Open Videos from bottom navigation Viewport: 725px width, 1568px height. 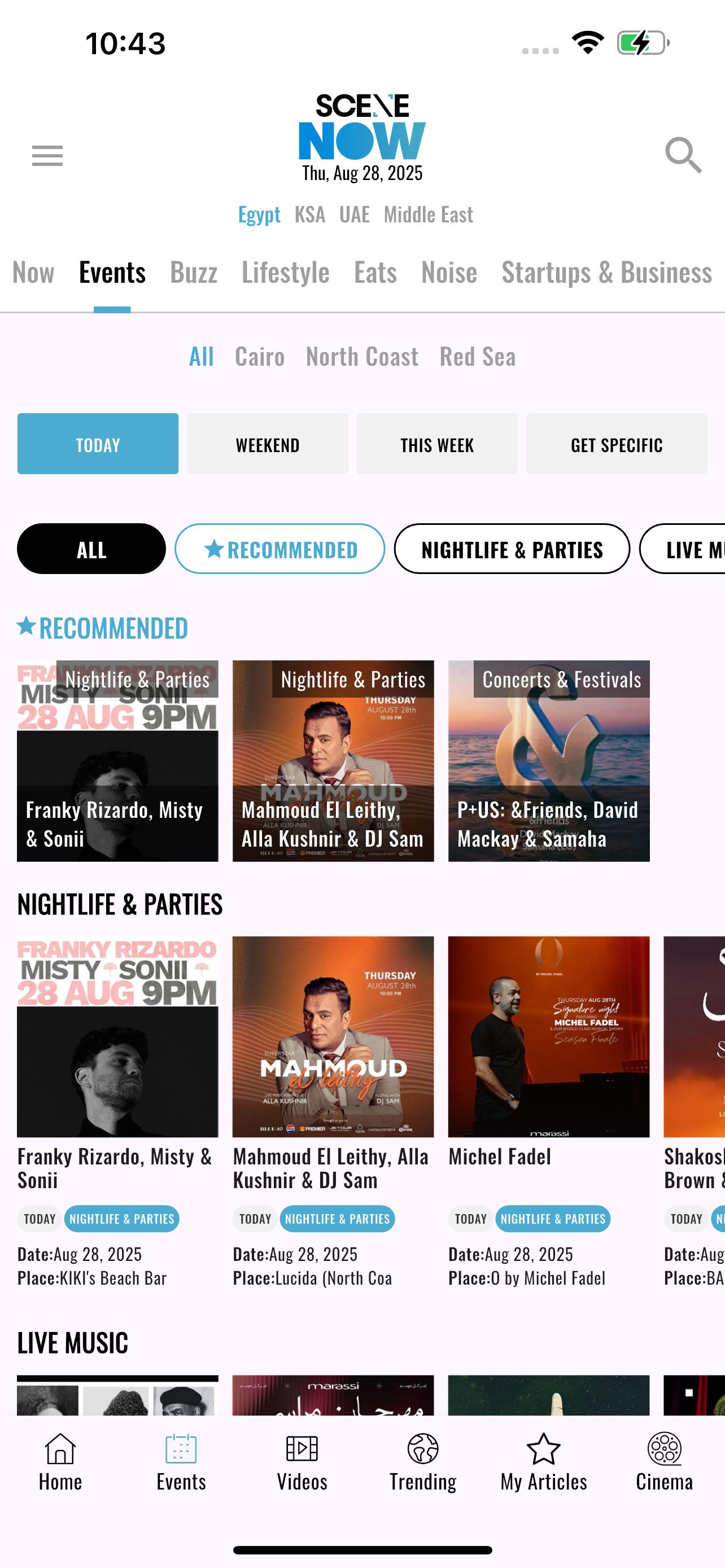pos(302,1461)
